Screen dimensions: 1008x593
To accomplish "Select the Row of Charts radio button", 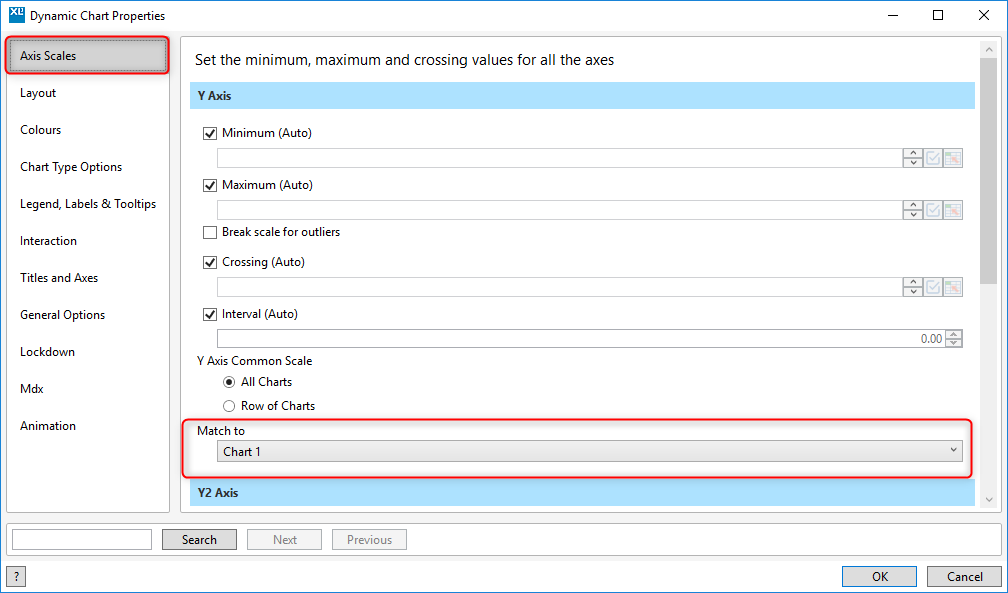I will [x=230, y=406].
